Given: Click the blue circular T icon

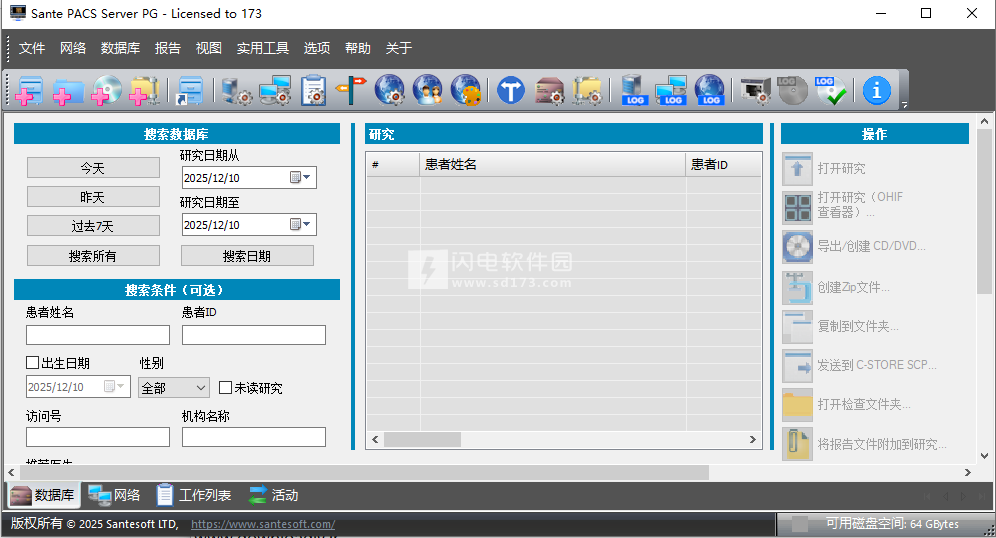Looking at the screenshot, I should 511,91.
